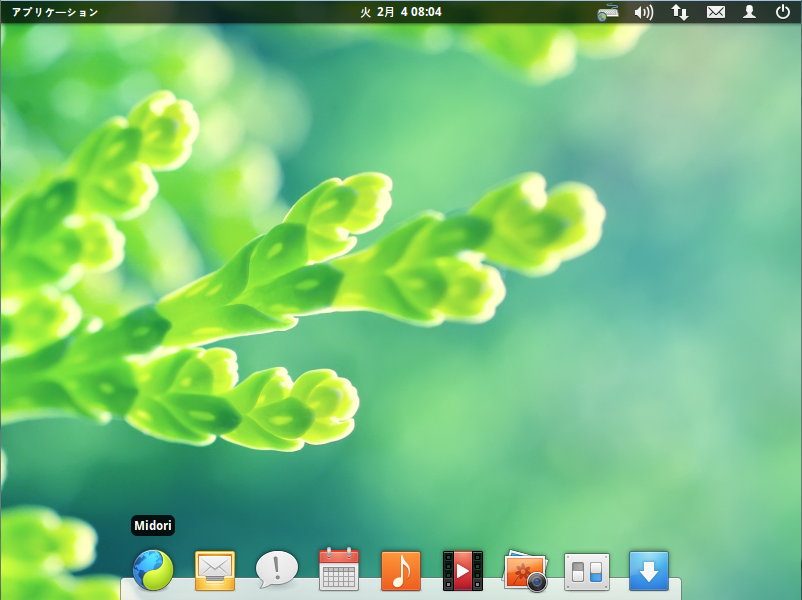
Task: Click the date and time indicator
Action: pos(401,12)
